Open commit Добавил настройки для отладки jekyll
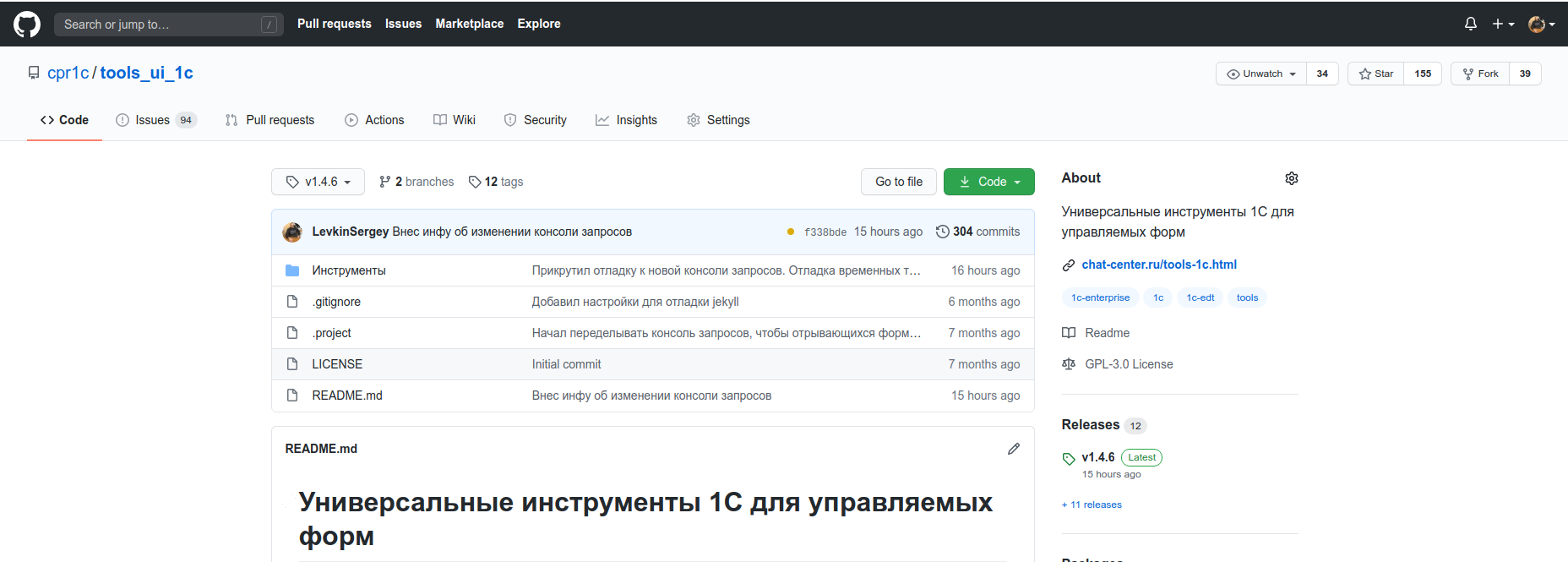 pyautogui.click(x=635, y=302)
